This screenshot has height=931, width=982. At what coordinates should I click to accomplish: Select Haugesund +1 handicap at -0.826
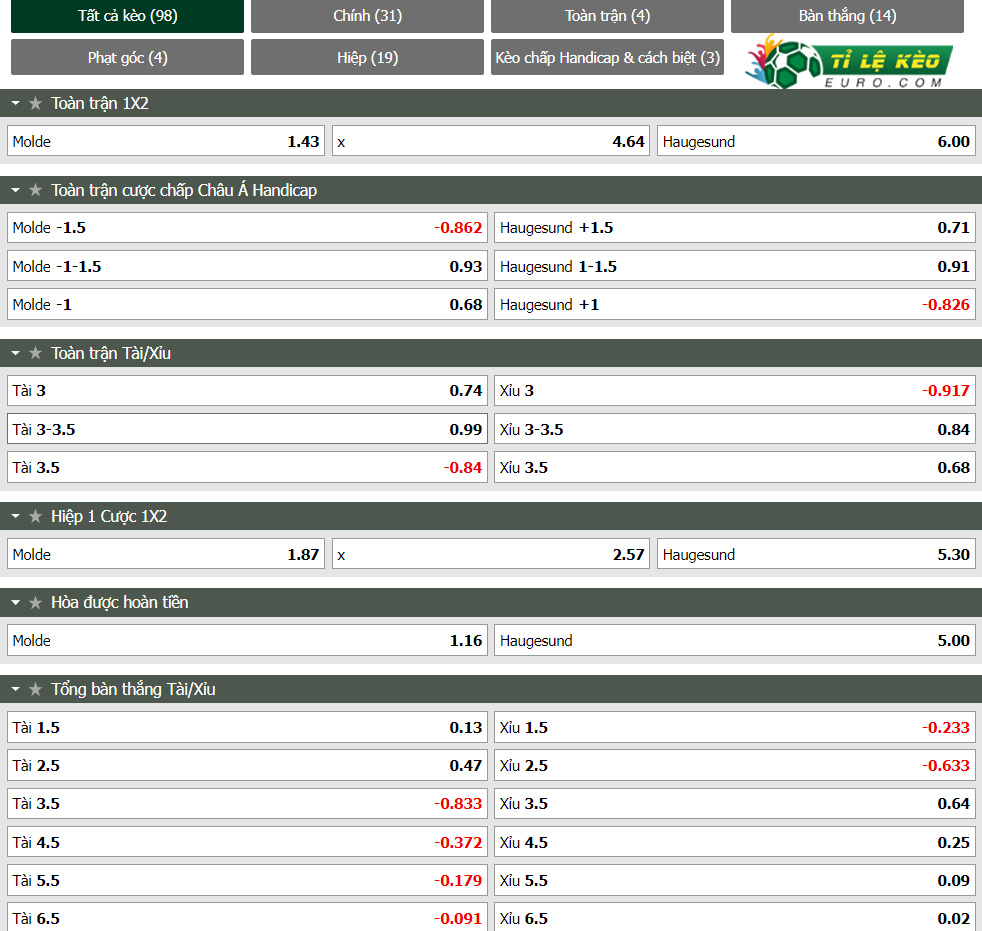click(x=735, y=304)
